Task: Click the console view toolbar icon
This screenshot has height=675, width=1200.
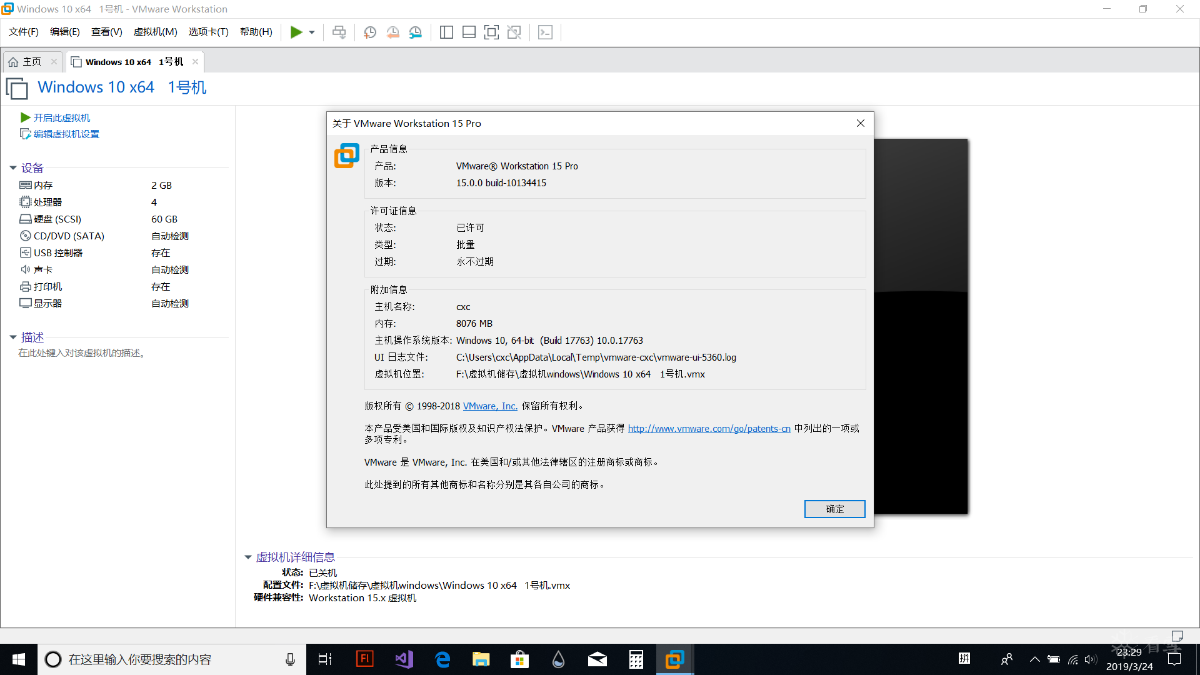Action: click(x=545, y=32)
